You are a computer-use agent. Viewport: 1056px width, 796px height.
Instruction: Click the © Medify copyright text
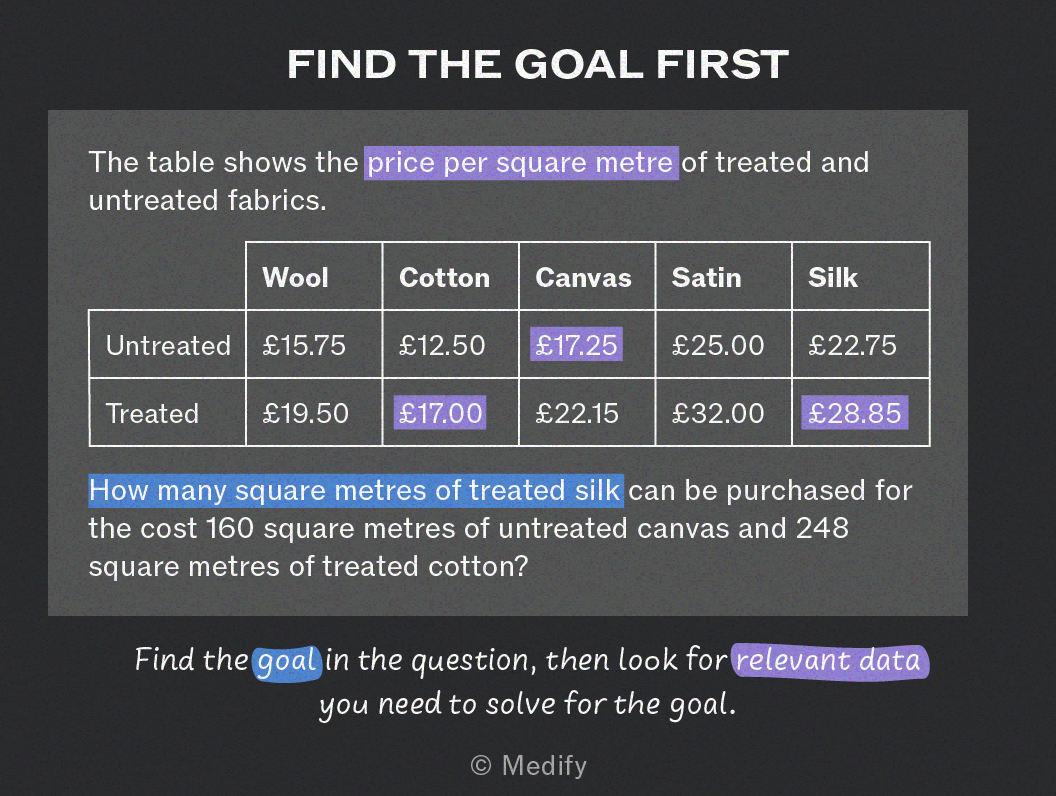click(529, 766)
